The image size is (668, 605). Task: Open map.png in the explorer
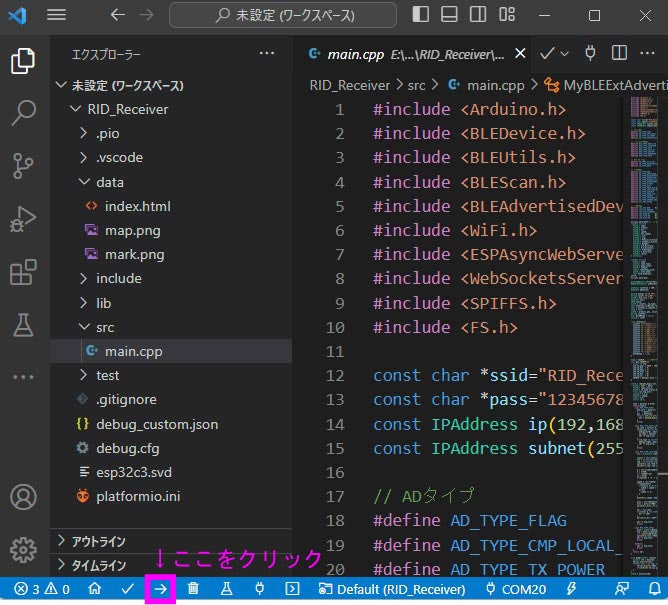[171, 231]
